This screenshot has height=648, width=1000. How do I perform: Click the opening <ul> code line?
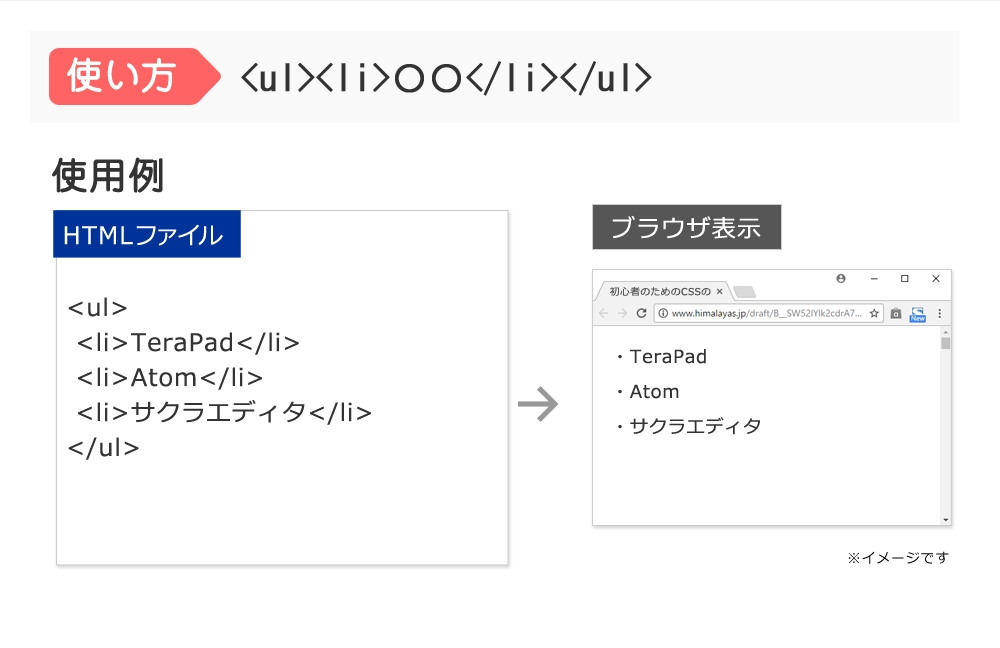click(98, 308)
